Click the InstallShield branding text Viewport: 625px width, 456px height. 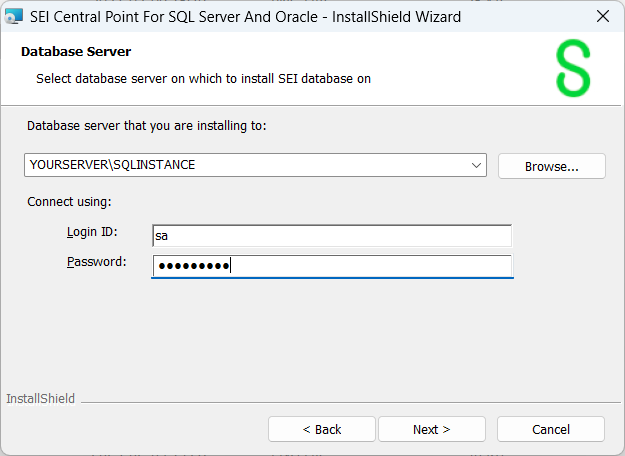click(40, 399)
